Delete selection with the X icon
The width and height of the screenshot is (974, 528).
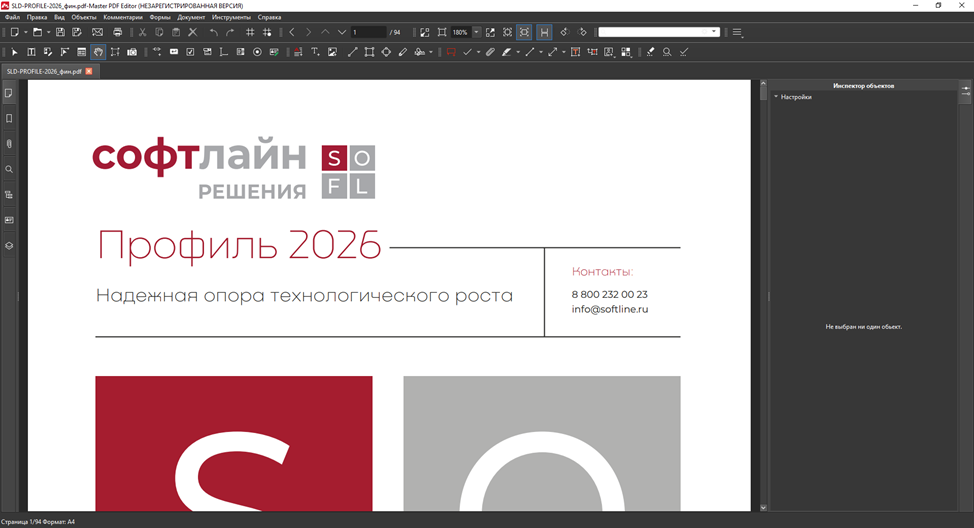pos(193,32)
